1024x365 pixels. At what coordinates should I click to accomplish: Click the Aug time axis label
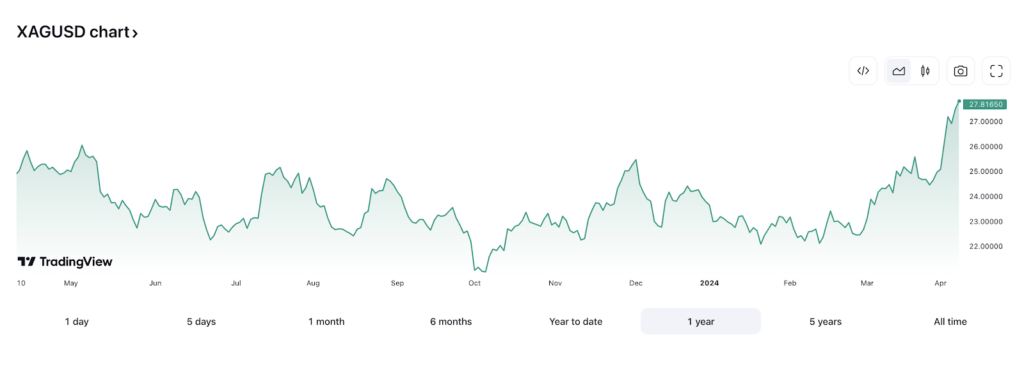313,283
